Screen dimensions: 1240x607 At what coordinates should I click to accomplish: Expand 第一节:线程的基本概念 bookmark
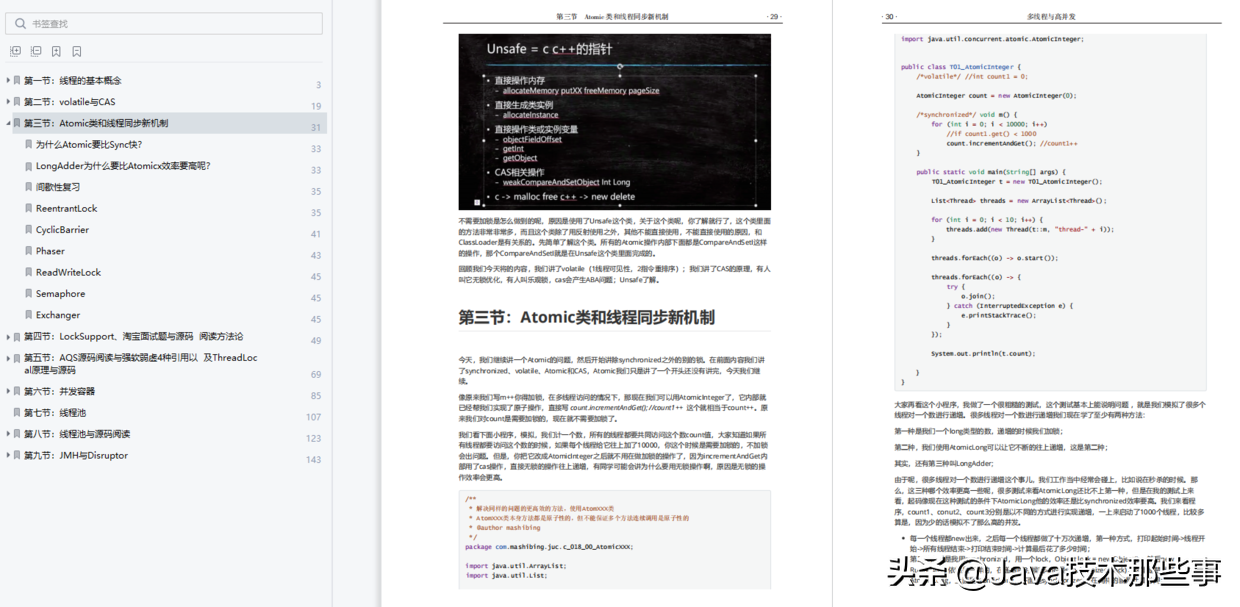coord(8,81)
